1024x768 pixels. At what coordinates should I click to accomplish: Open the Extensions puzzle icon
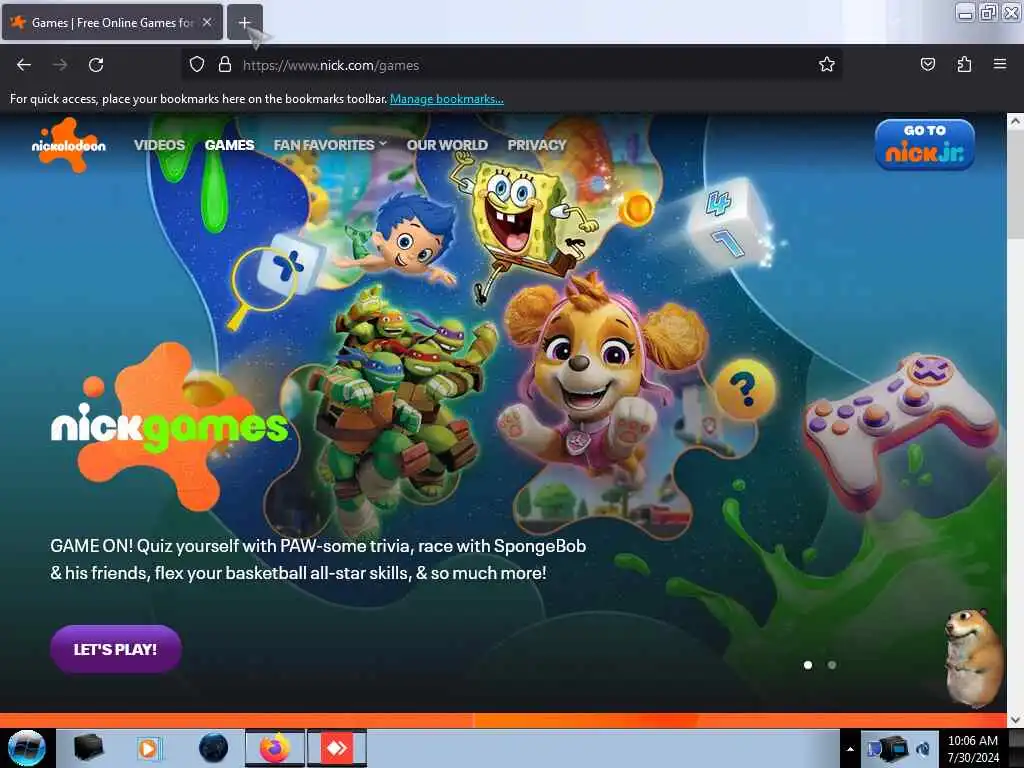pos(964,64)
